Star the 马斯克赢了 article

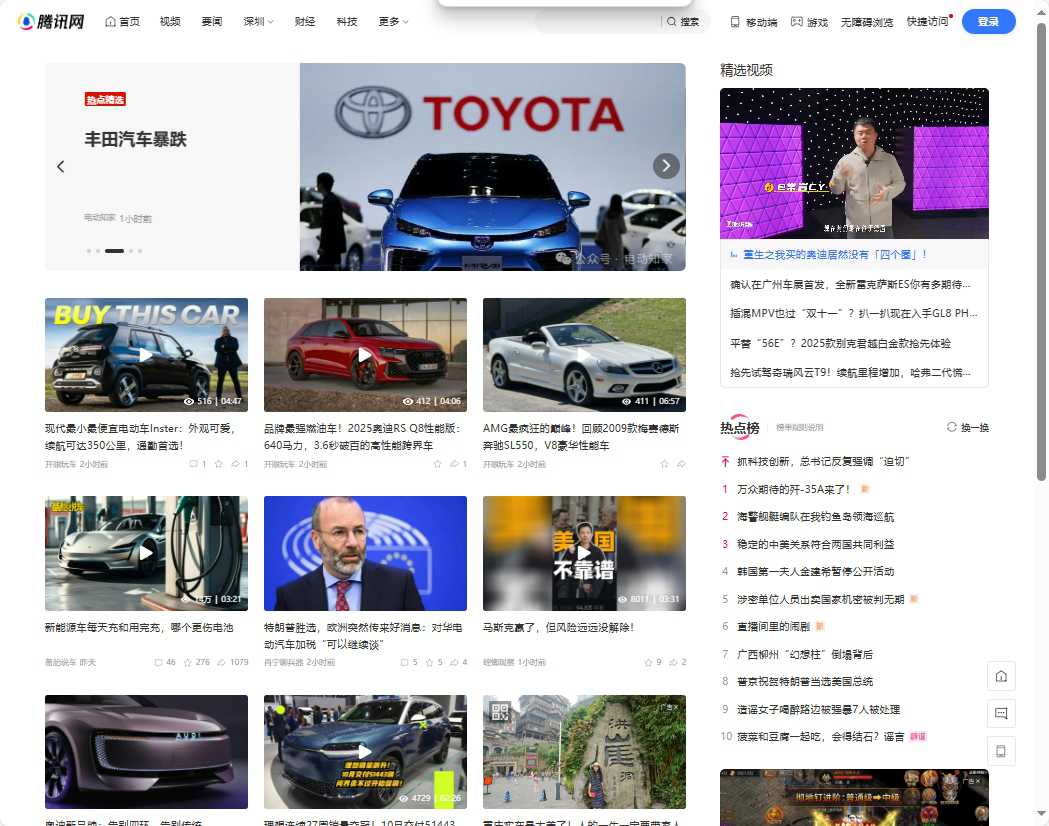(x=648, y=662)
